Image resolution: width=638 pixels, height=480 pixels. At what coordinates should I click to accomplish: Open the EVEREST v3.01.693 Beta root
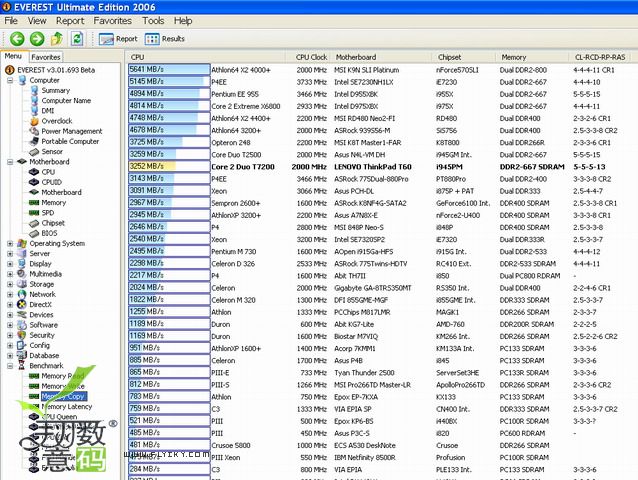pos(56,70)
